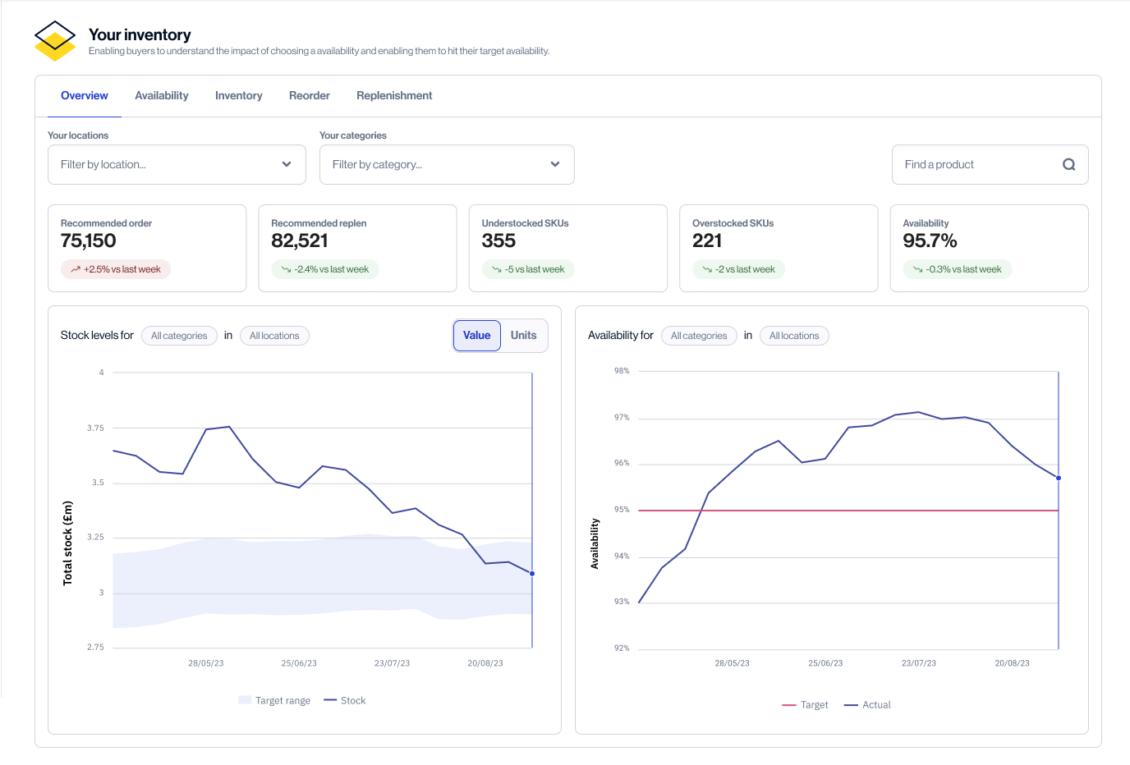This screenshot has width=1130, height=765.
Task: Click the downward trend icon on Recommended replen
Action: click(x=285, y=269)
